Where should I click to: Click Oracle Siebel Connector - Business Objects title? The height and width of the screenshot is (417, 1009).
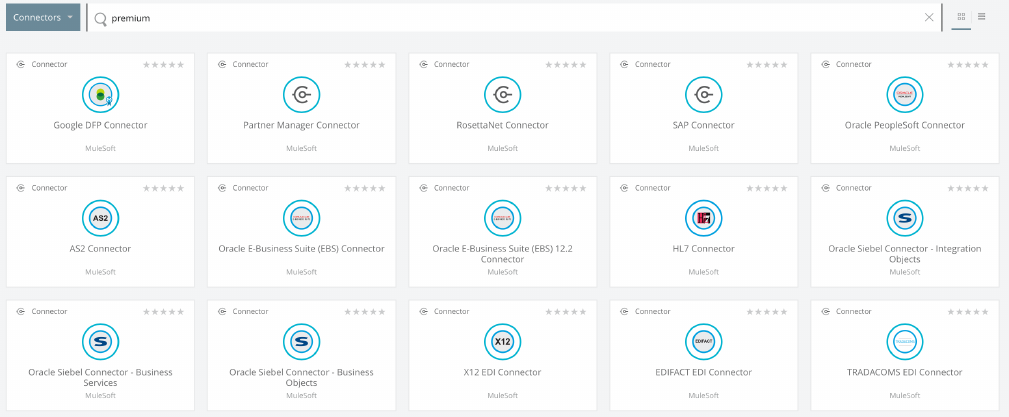(x=301, y=378)
